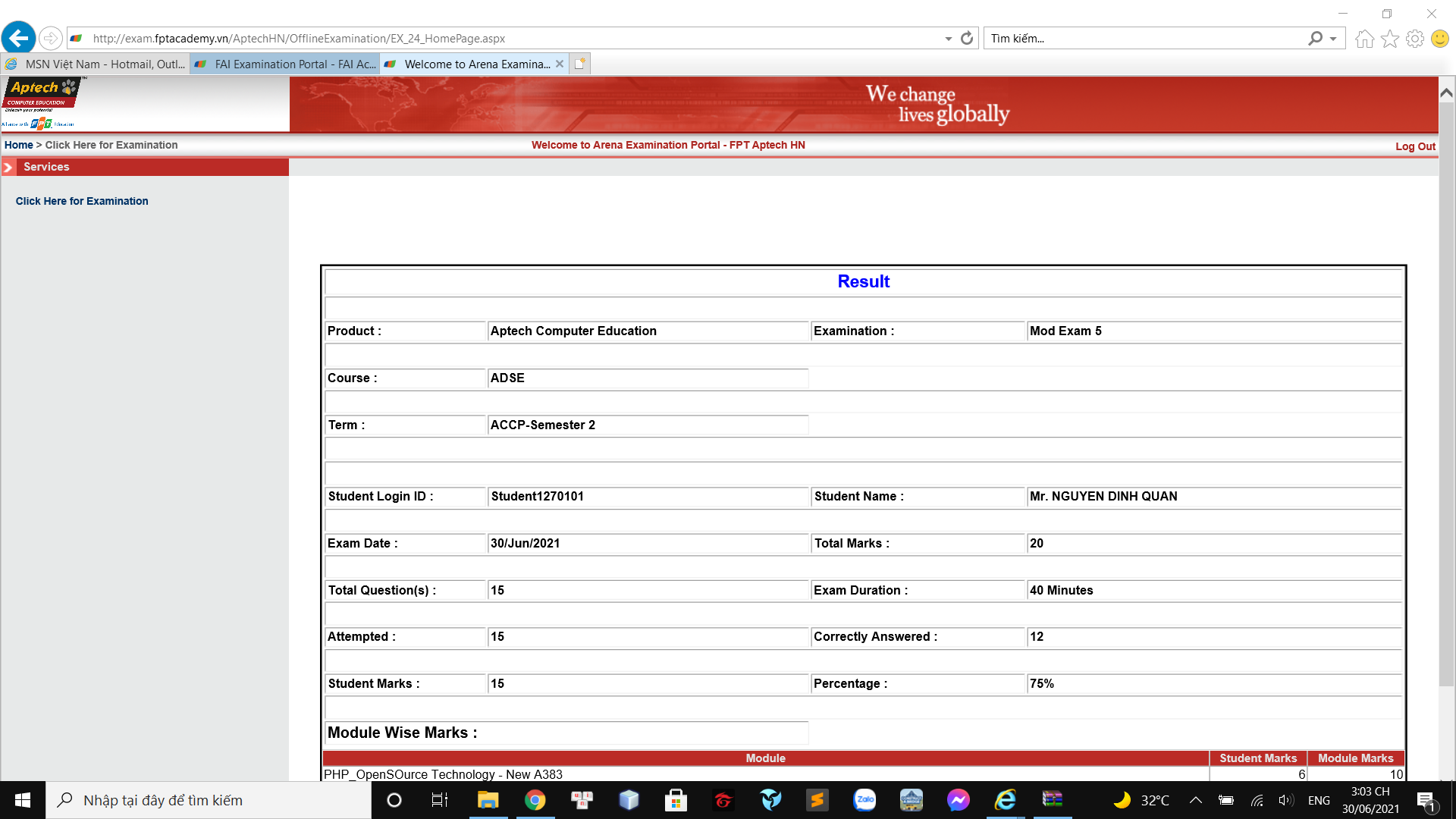
Task: Click the Wi-Fi network tray icon
Action: tap(1257, 800)
